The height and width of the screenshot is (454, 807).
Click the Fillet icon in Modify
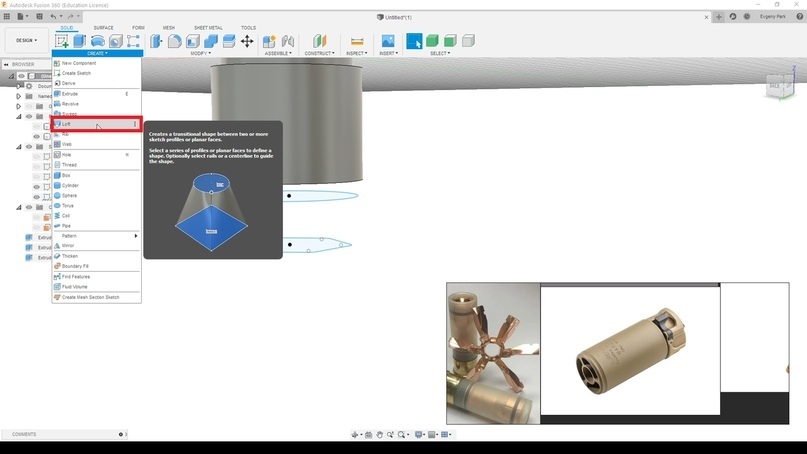point(175,41)
